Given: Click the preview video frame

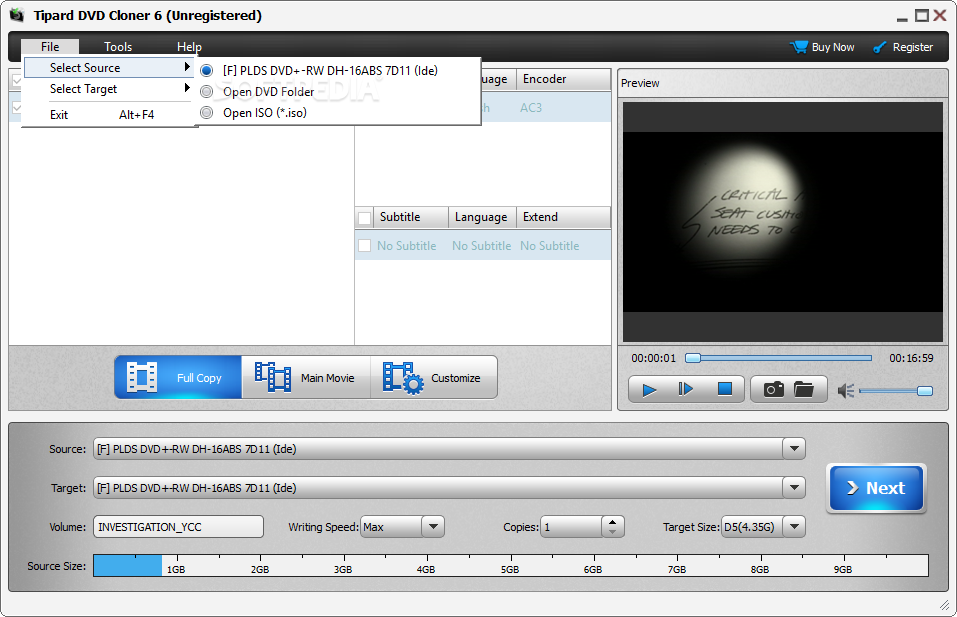Looking at the screenshot, I should coord(782,222).
